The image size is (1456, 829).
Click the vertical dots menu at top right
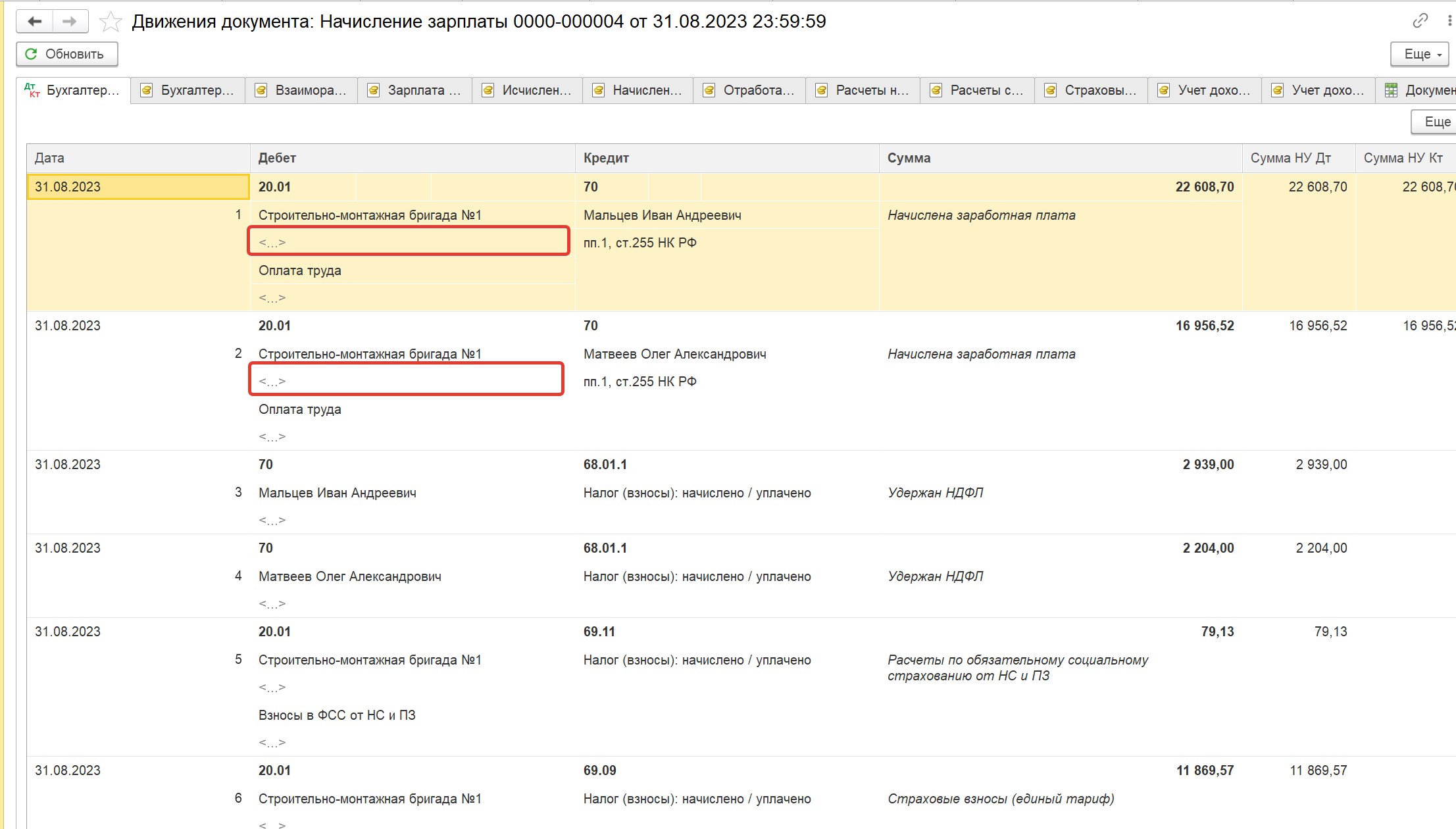coord(1449,21)
